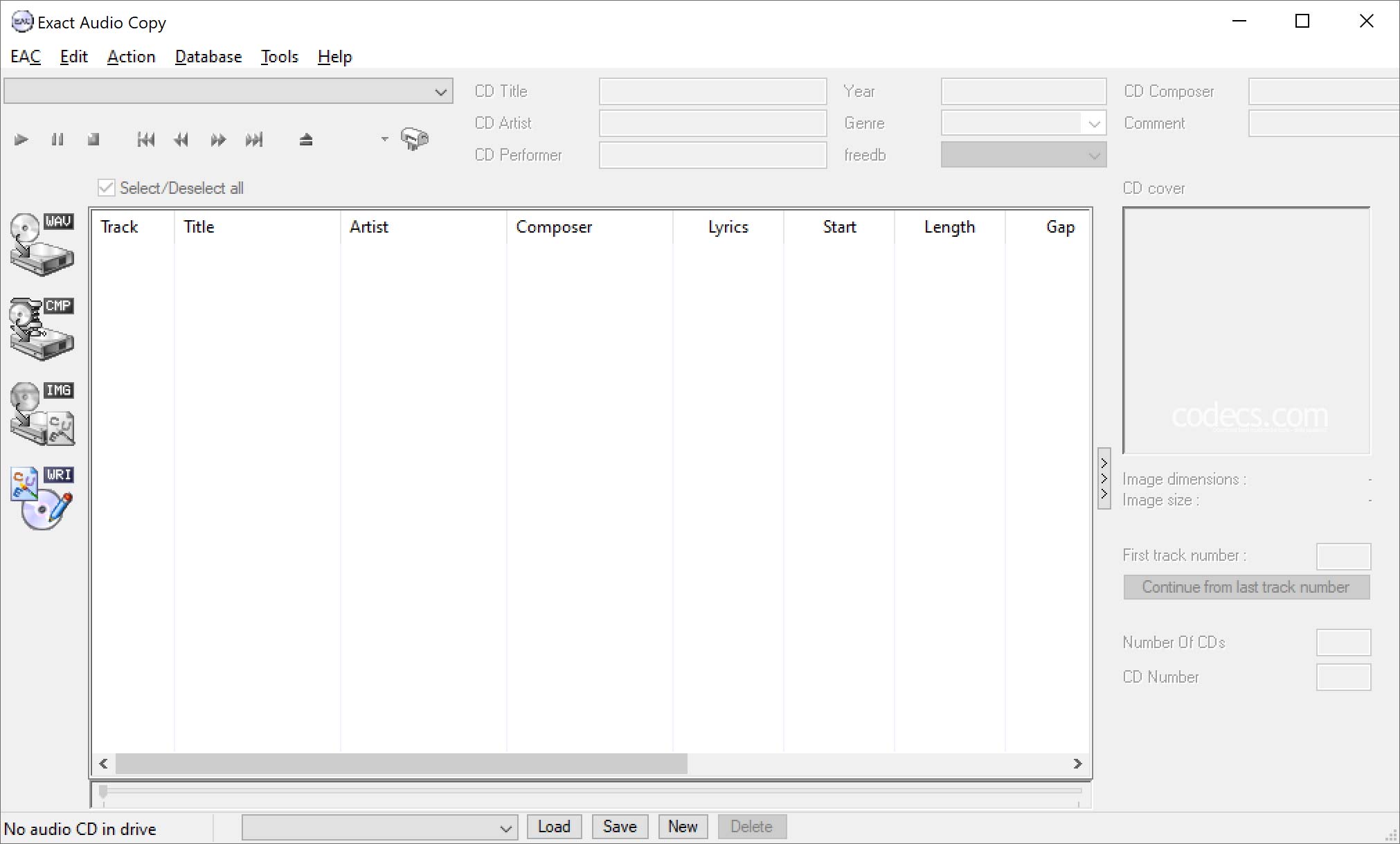The width and height of the screenshot is (1400, 844).
Task: Open the CD drive selection dropdown
Action: click(228, 91)
